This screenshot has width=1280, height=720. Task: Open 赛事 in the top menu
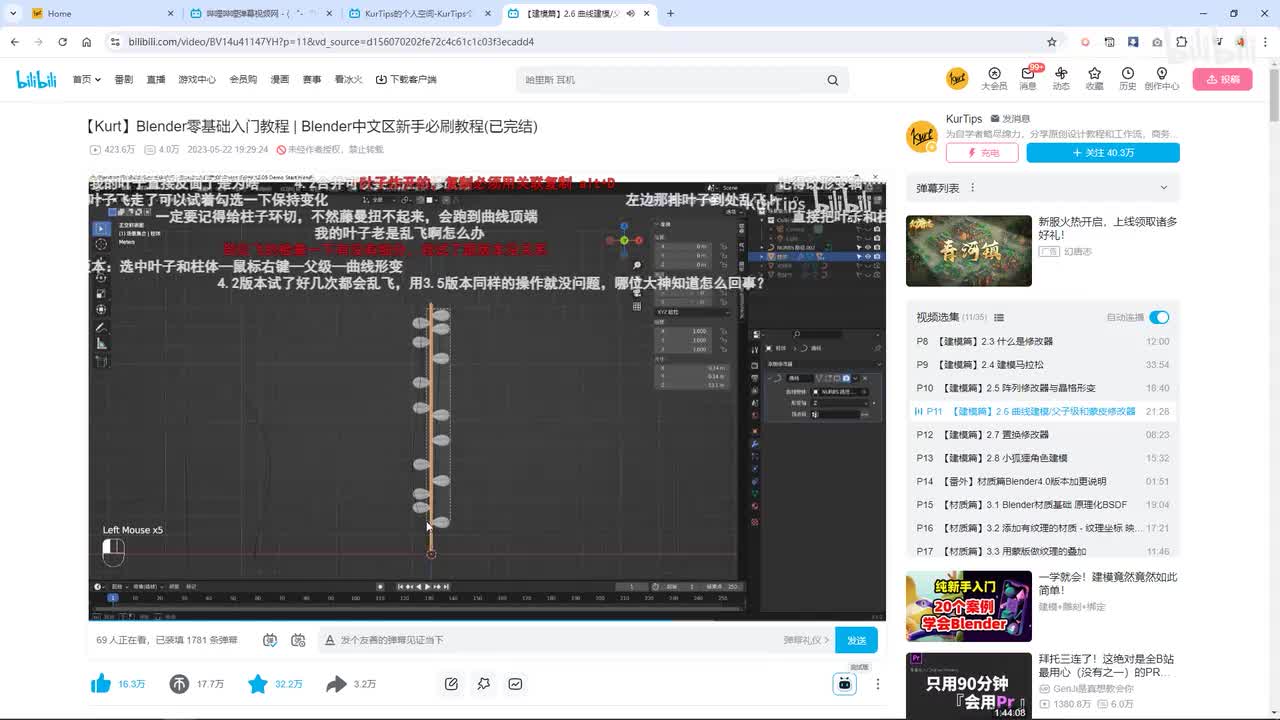(x=312, y=79)
